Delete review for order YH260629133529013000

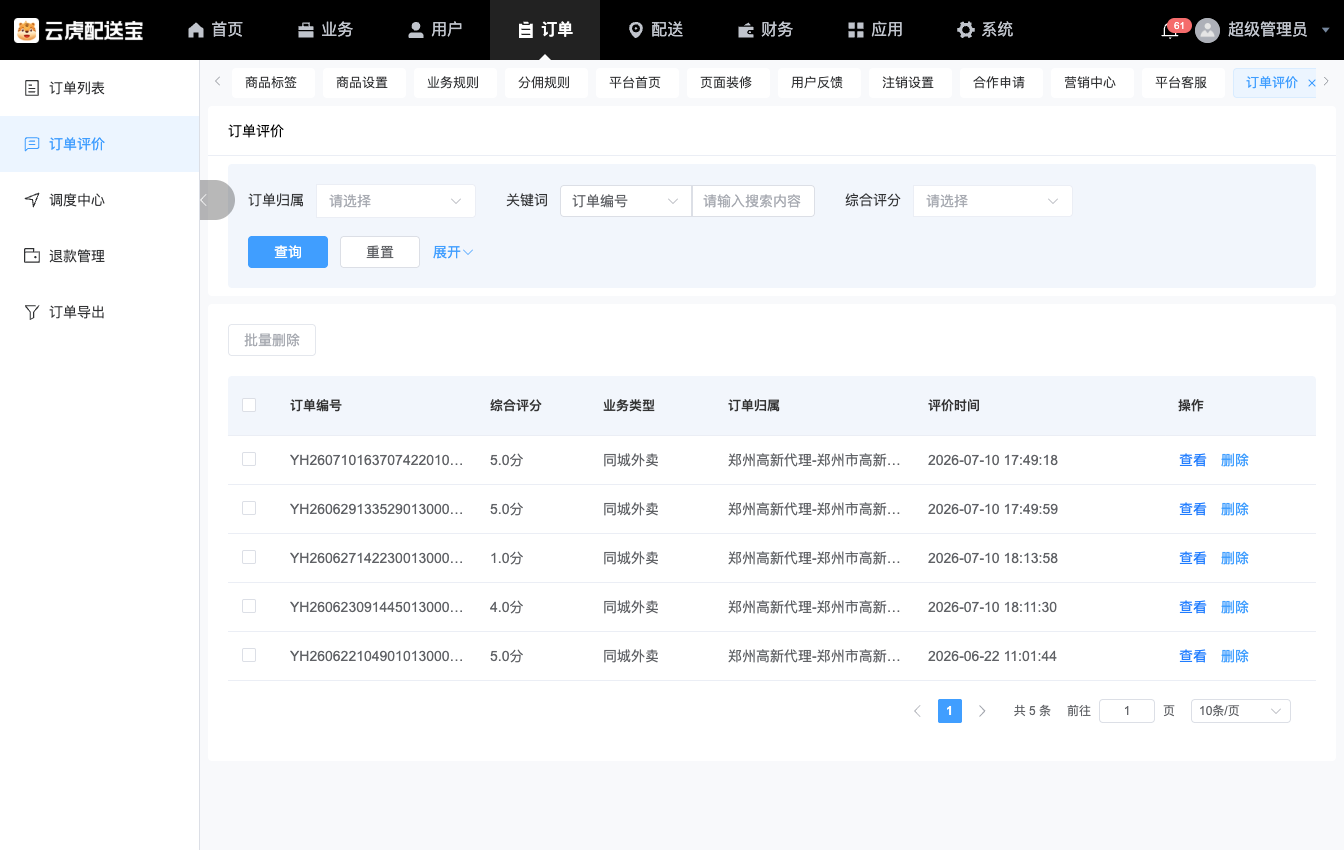click(x=1235, y=509)
